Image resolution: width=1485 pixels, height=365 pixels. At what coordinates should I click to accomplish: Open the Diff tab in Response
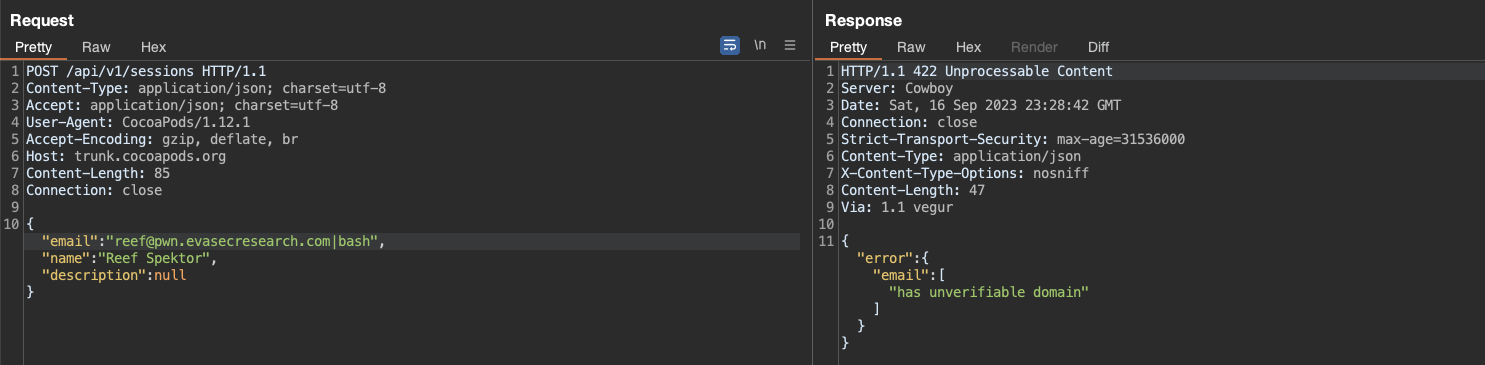pyautogui.click(x=1098, y=47)
